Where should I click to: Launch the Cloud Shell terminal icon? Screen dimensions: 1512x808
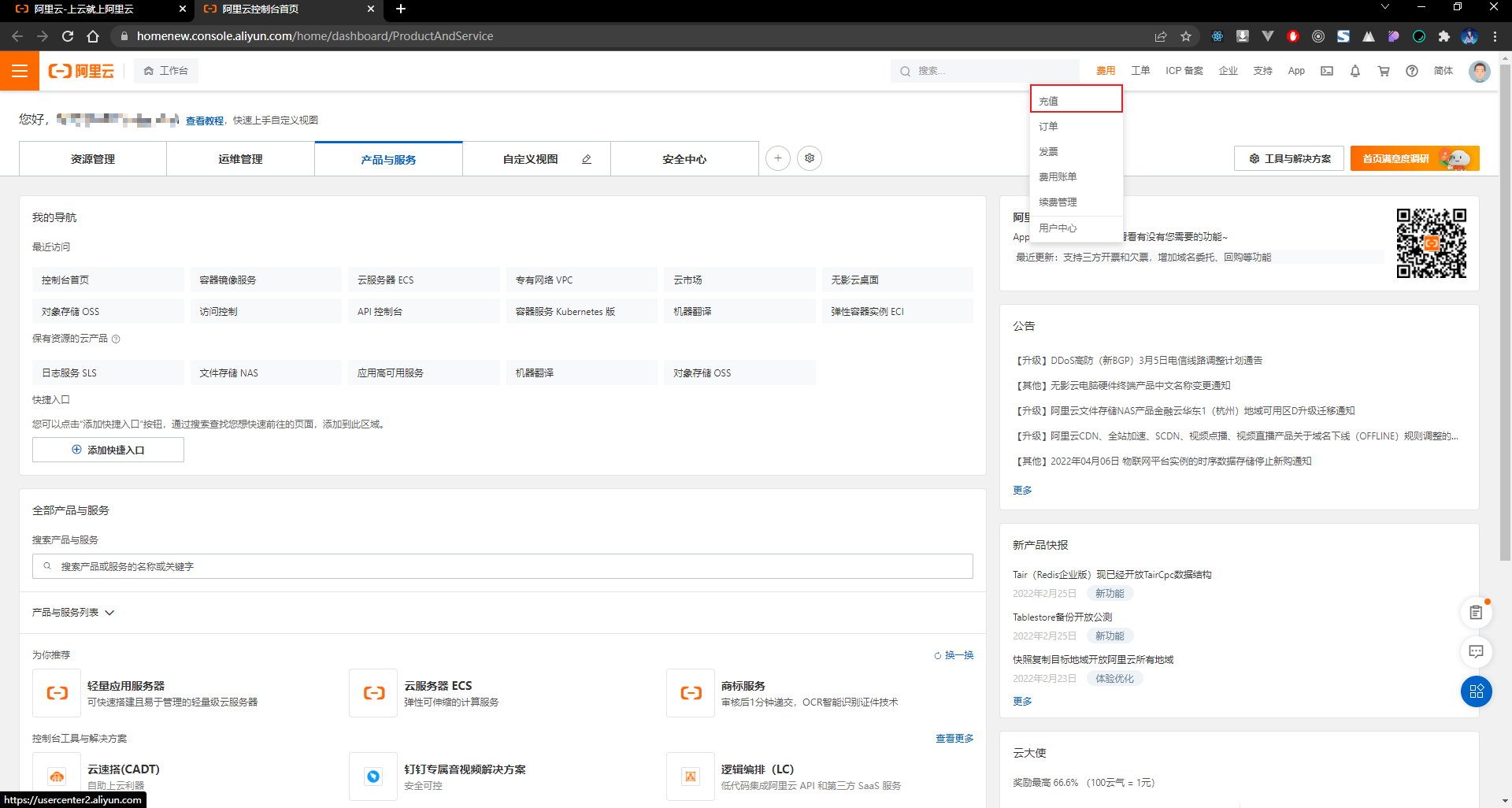click(1327, 71)
